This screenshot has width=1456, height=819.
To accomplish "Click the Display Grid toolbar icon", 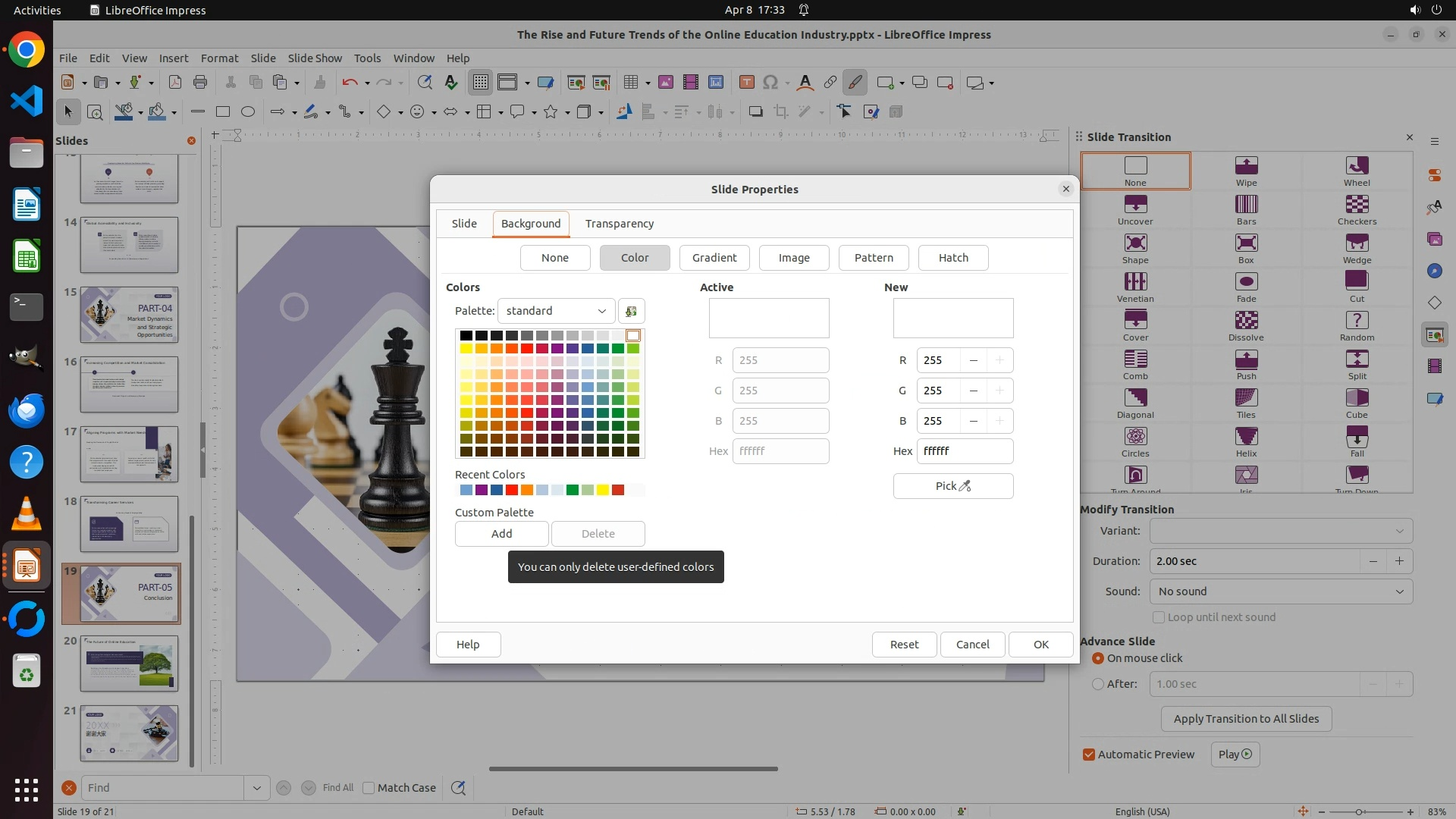I will 481,83.
